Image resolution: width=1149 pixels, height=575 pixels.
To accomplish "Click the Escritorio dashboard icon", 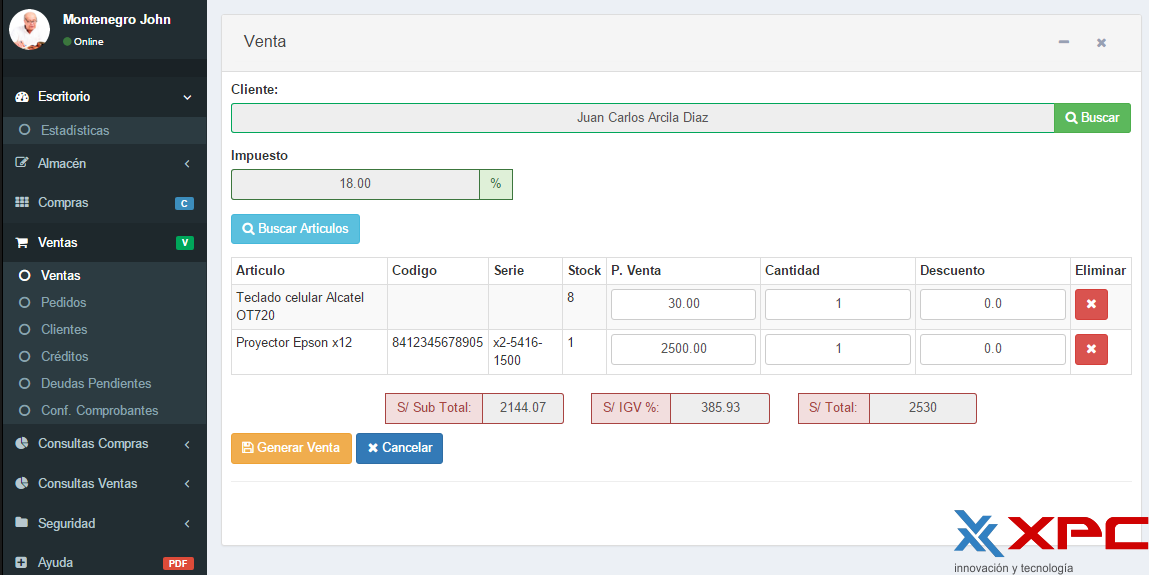I will 22,97.
